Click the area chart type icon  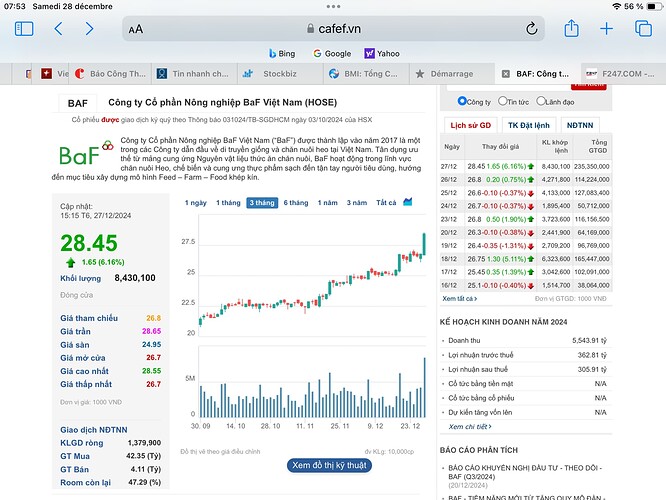(x=408, y=201)
